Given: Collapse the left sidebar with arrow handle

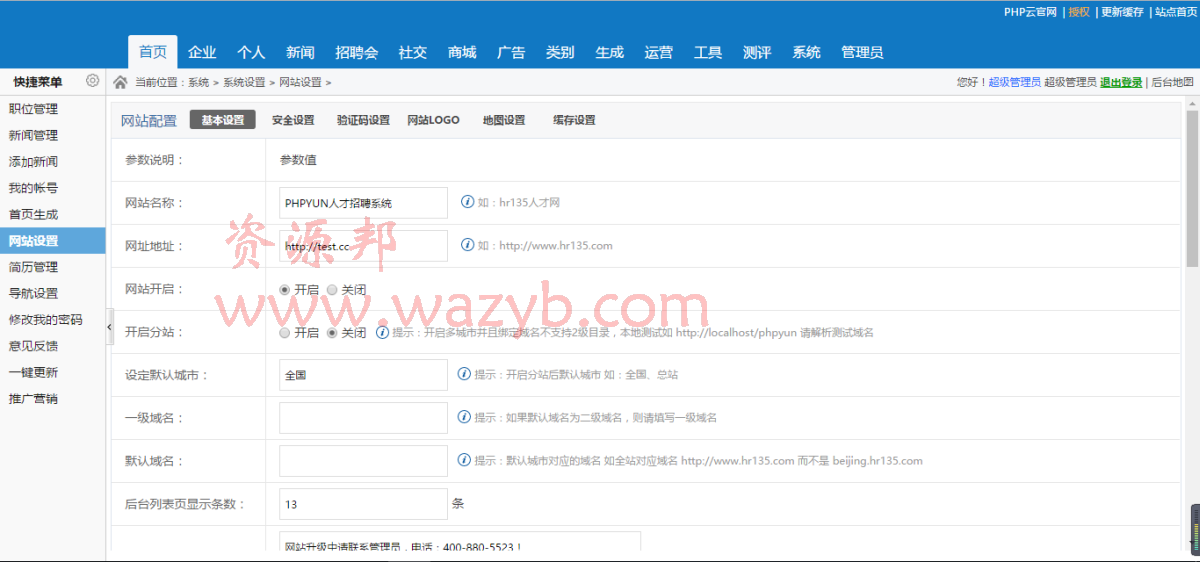Looking at the screenshot, I should (x=110, y=326).
